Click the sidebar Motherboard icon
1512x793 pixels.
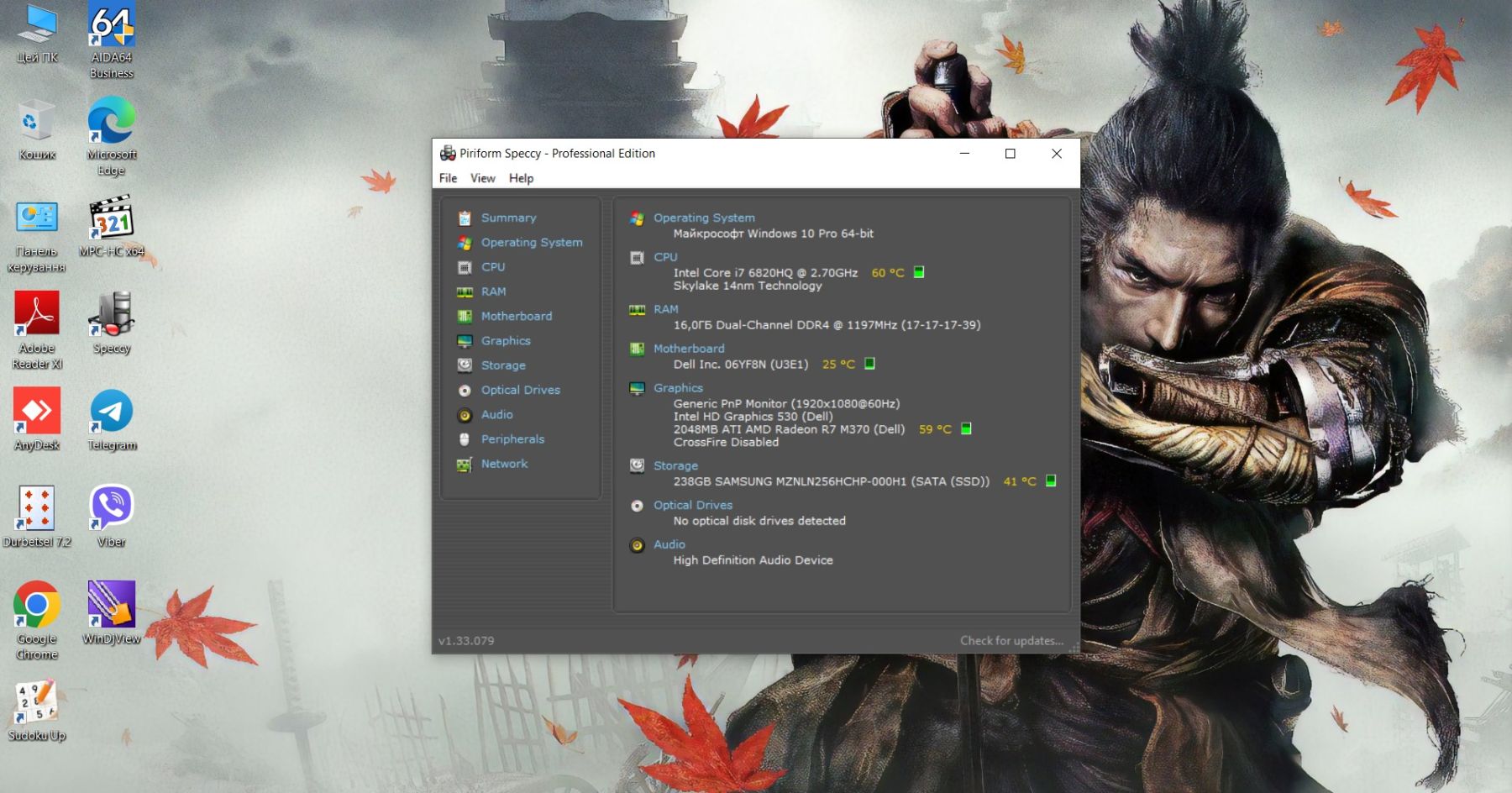pyautogui.click(x=465, y=317)
